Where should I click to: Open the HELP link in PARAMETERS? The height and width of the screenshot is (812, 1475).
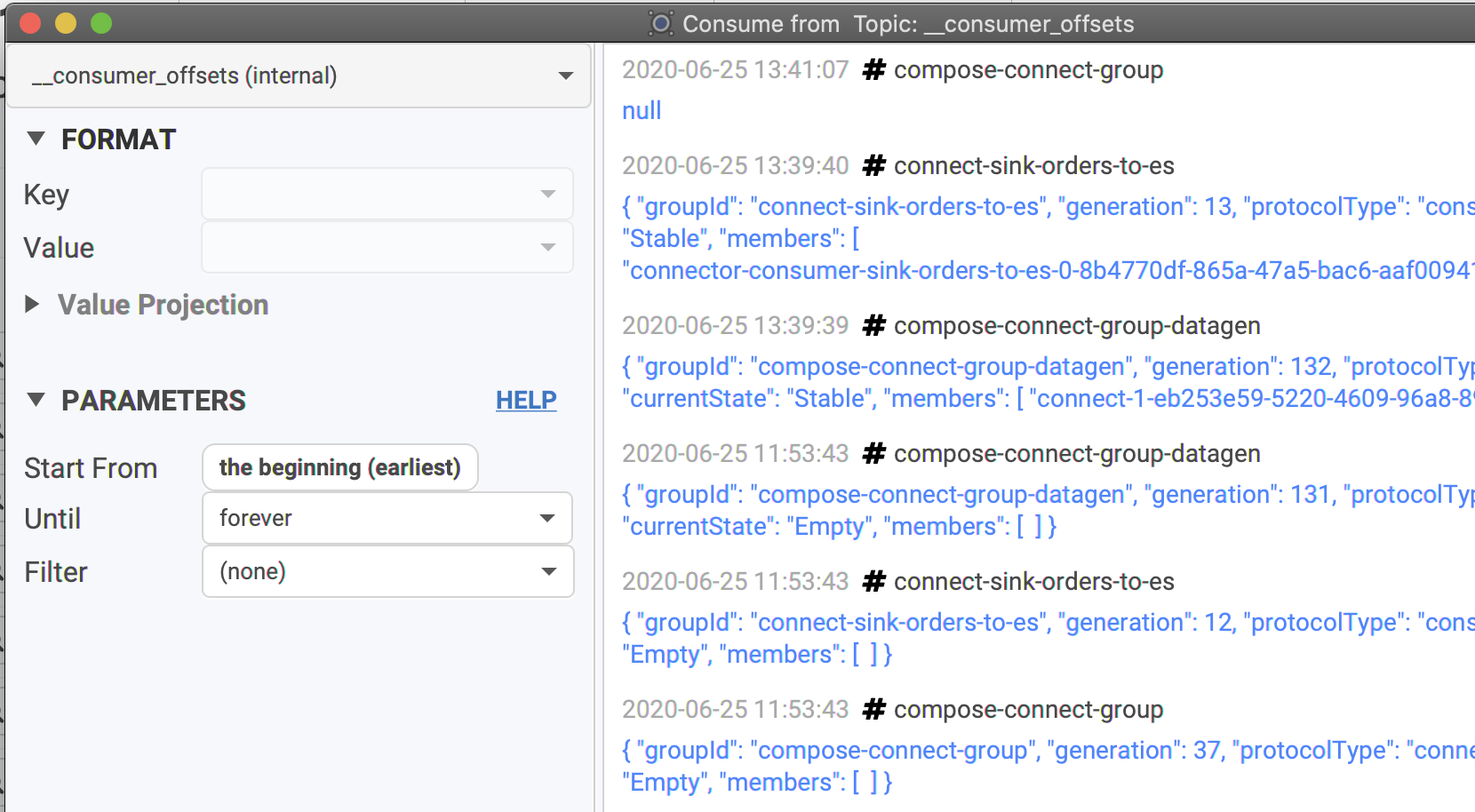pyautogui.click(x=526, y=401)
